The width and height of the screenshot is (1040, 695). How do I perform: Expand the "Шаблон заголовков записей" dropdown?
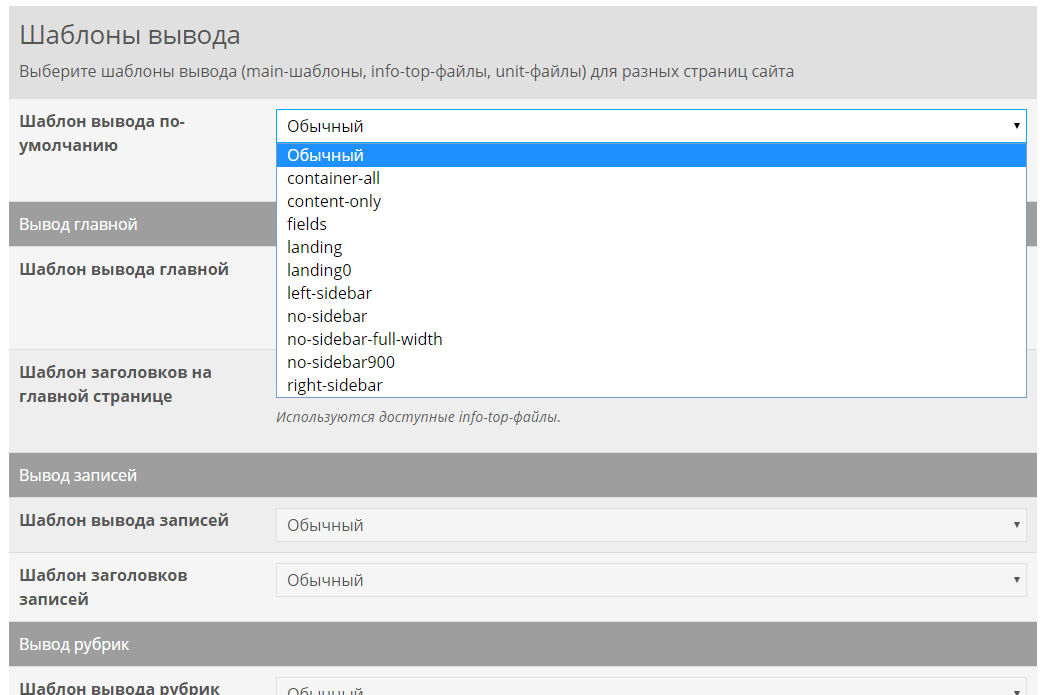pos(650,580)
